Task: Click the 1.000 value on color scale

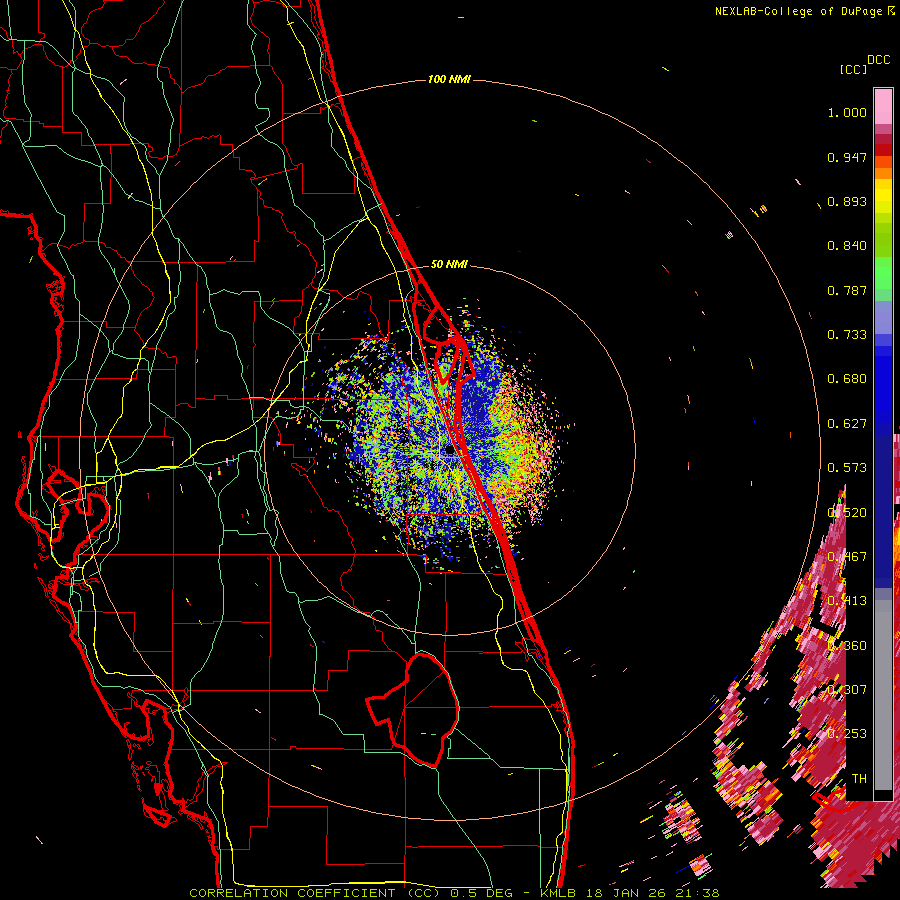Action: 847,112
